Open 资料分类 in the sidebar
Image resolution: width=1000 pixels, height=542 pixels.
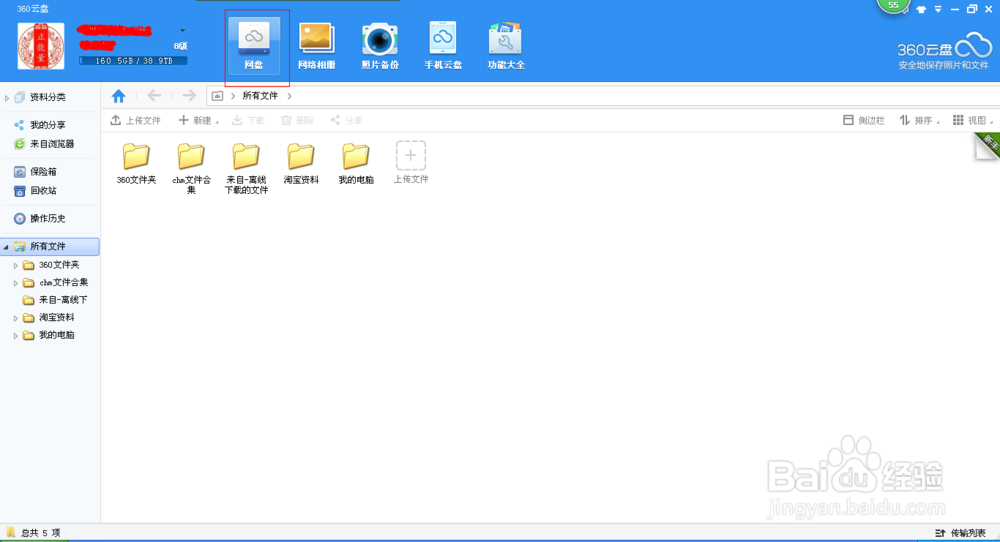click(48, 98)
